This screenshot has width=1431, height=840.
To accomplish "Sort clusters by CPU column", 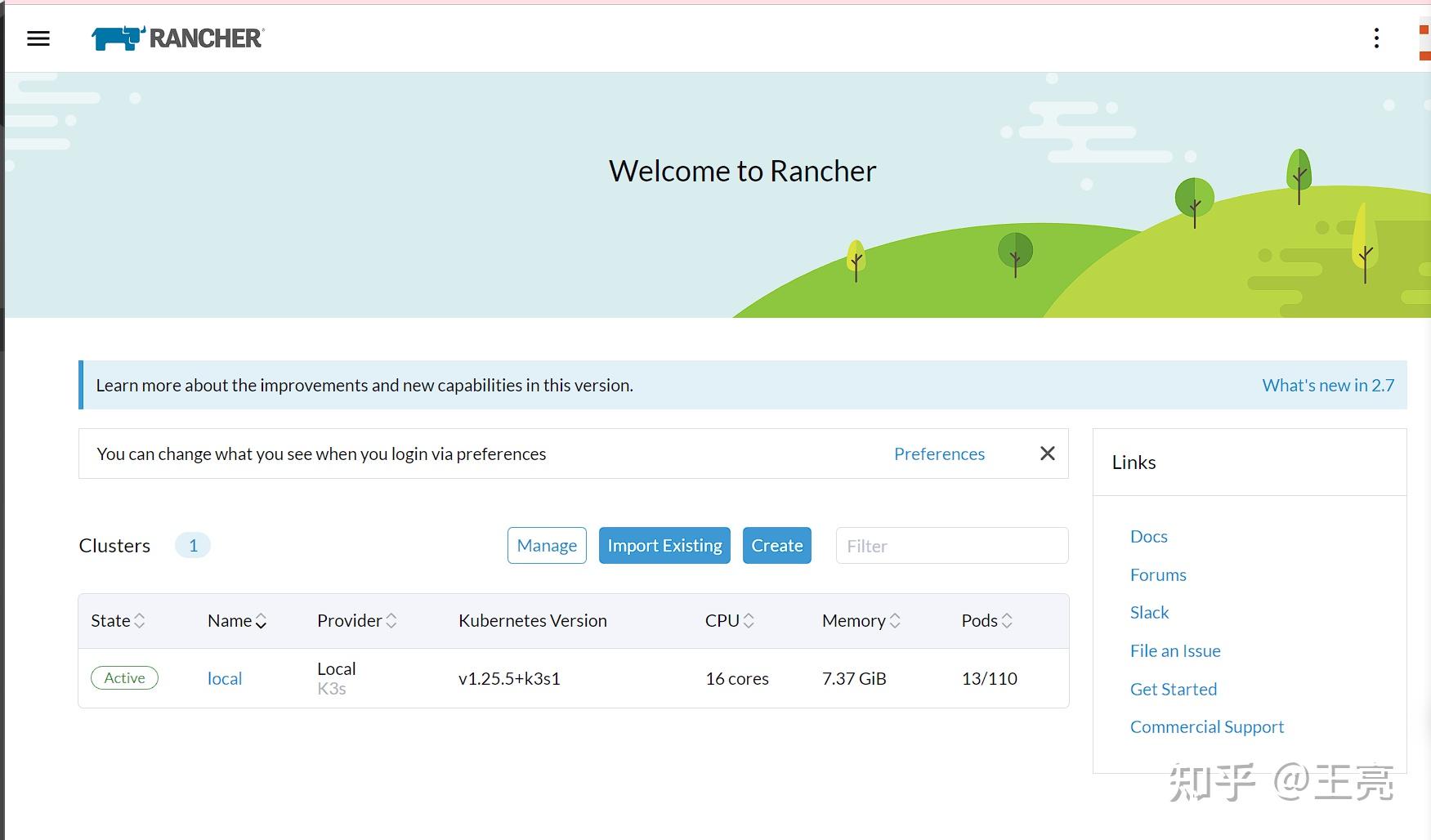I will coord(730,620).
